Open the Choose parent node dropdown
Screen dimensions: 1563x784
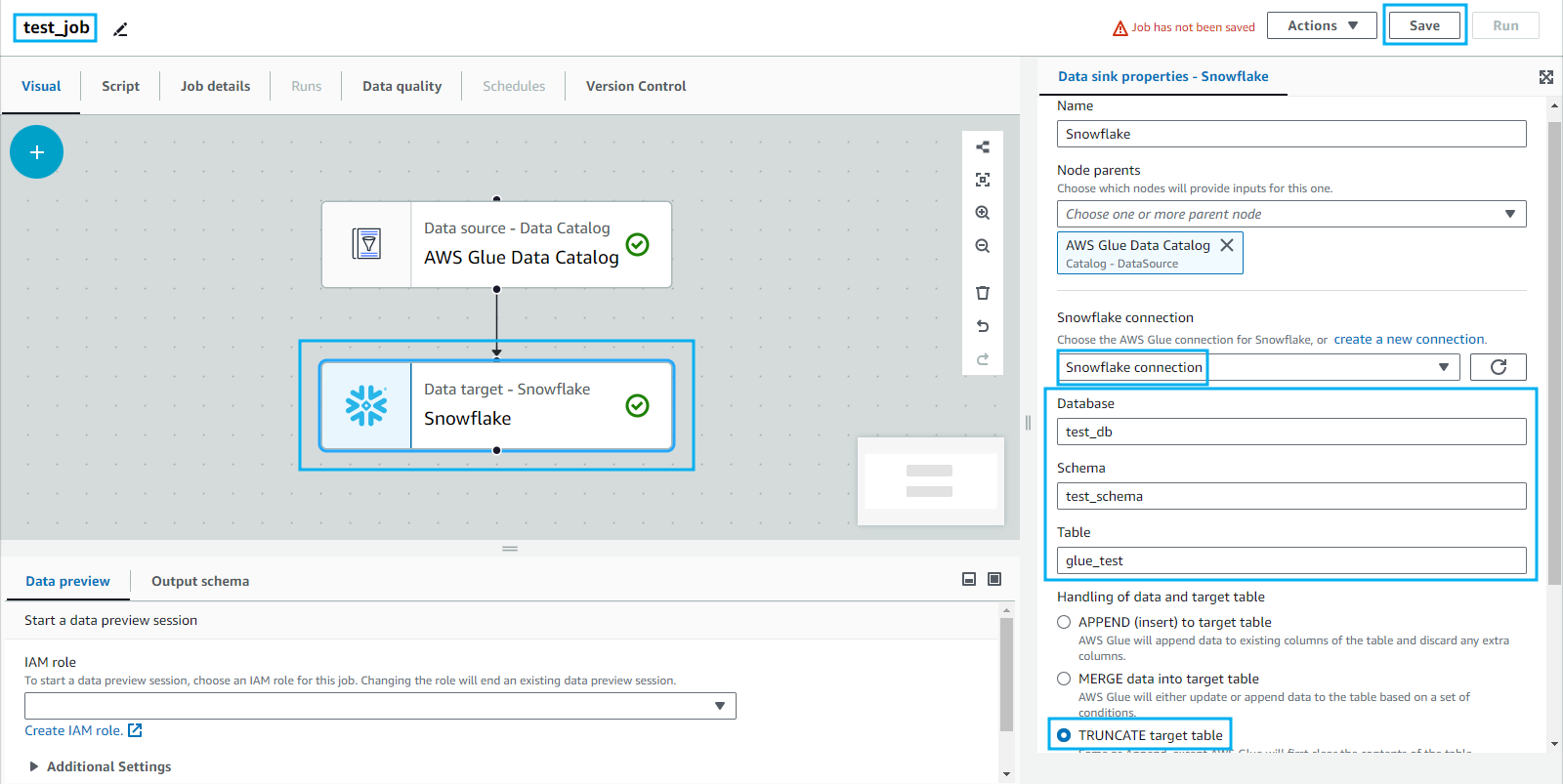click(x=1291, y=214)
